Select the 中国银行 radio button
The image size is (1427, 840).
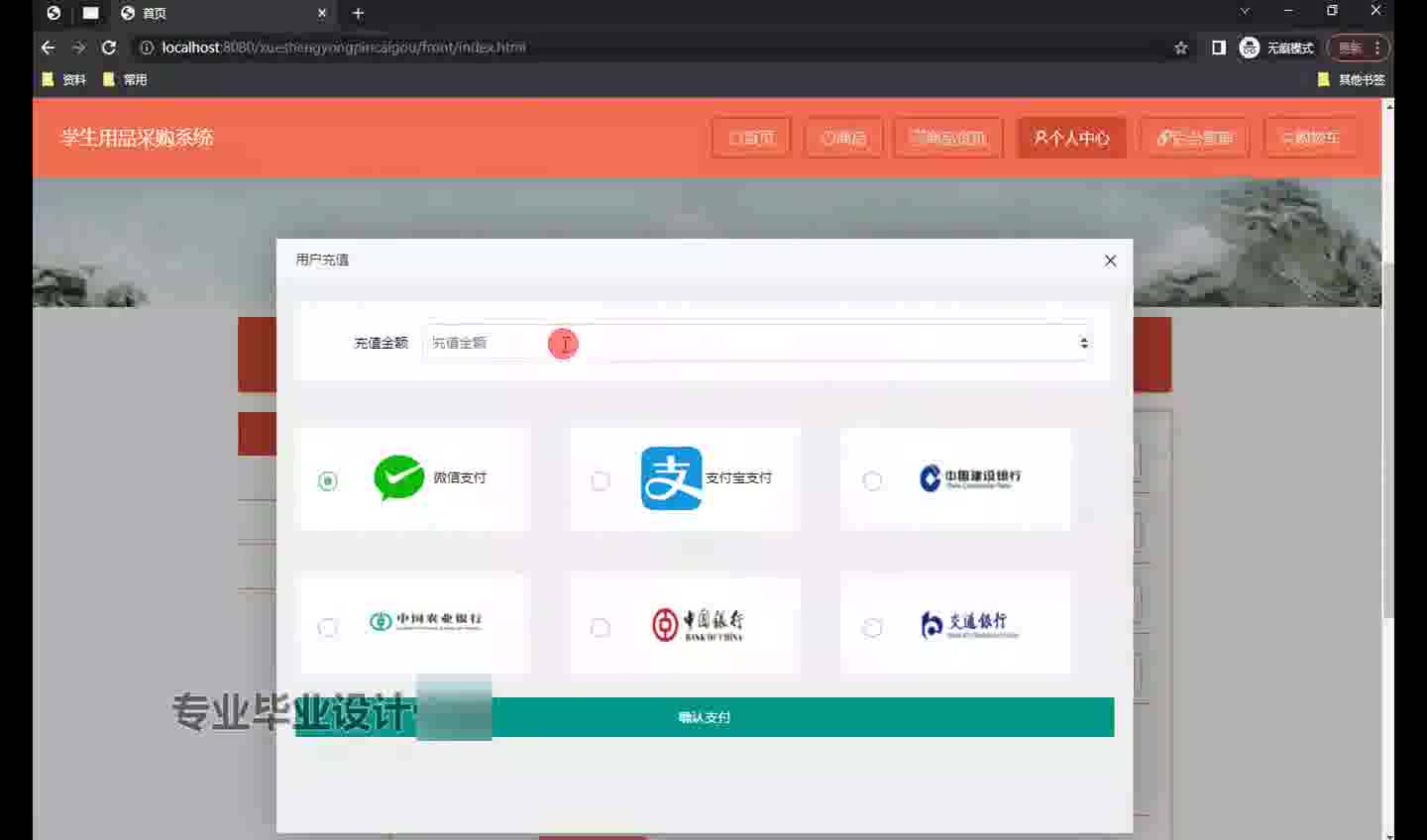click(x=601, y=627)
